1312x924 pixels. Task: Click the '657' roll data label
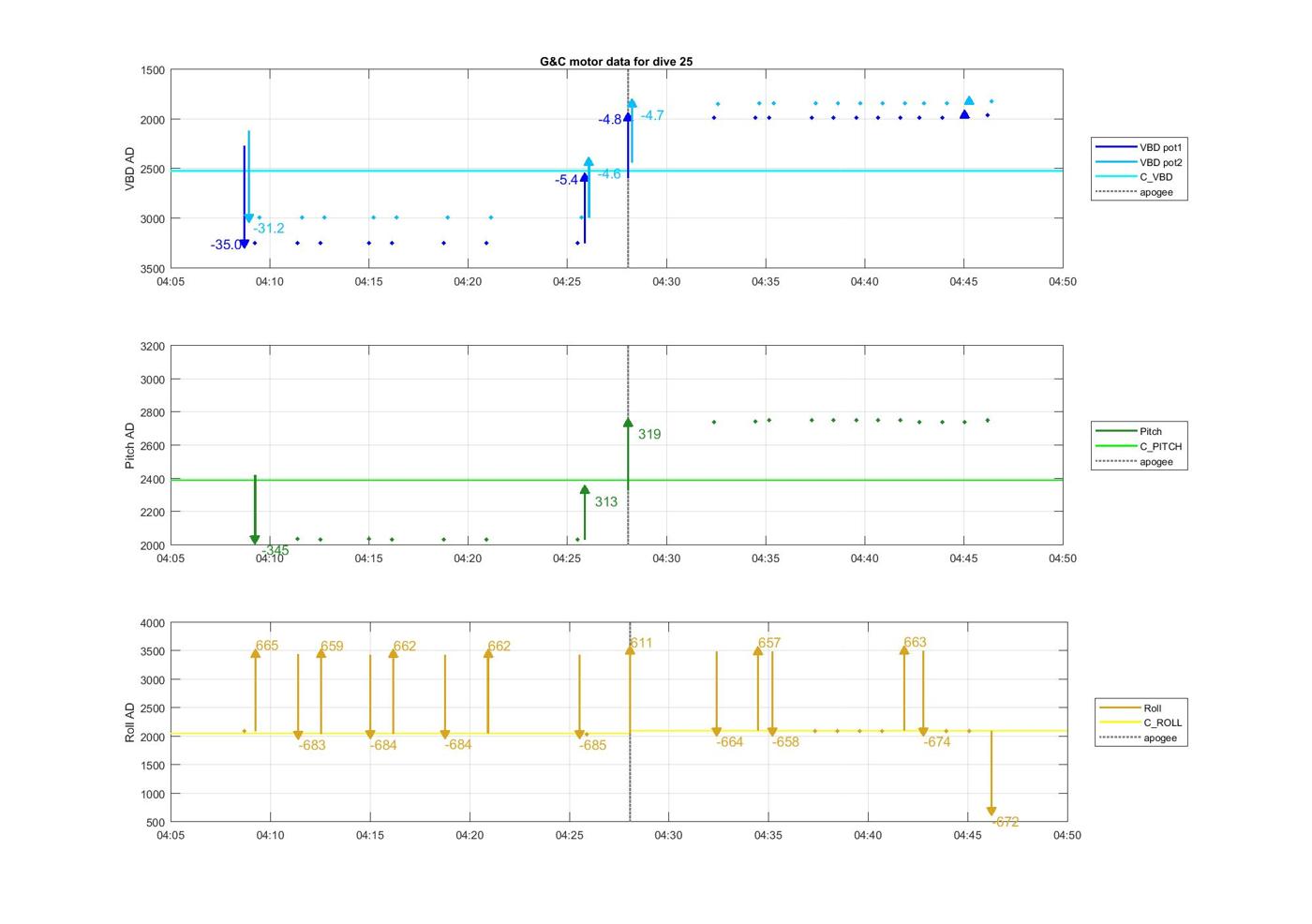[769, 643]
